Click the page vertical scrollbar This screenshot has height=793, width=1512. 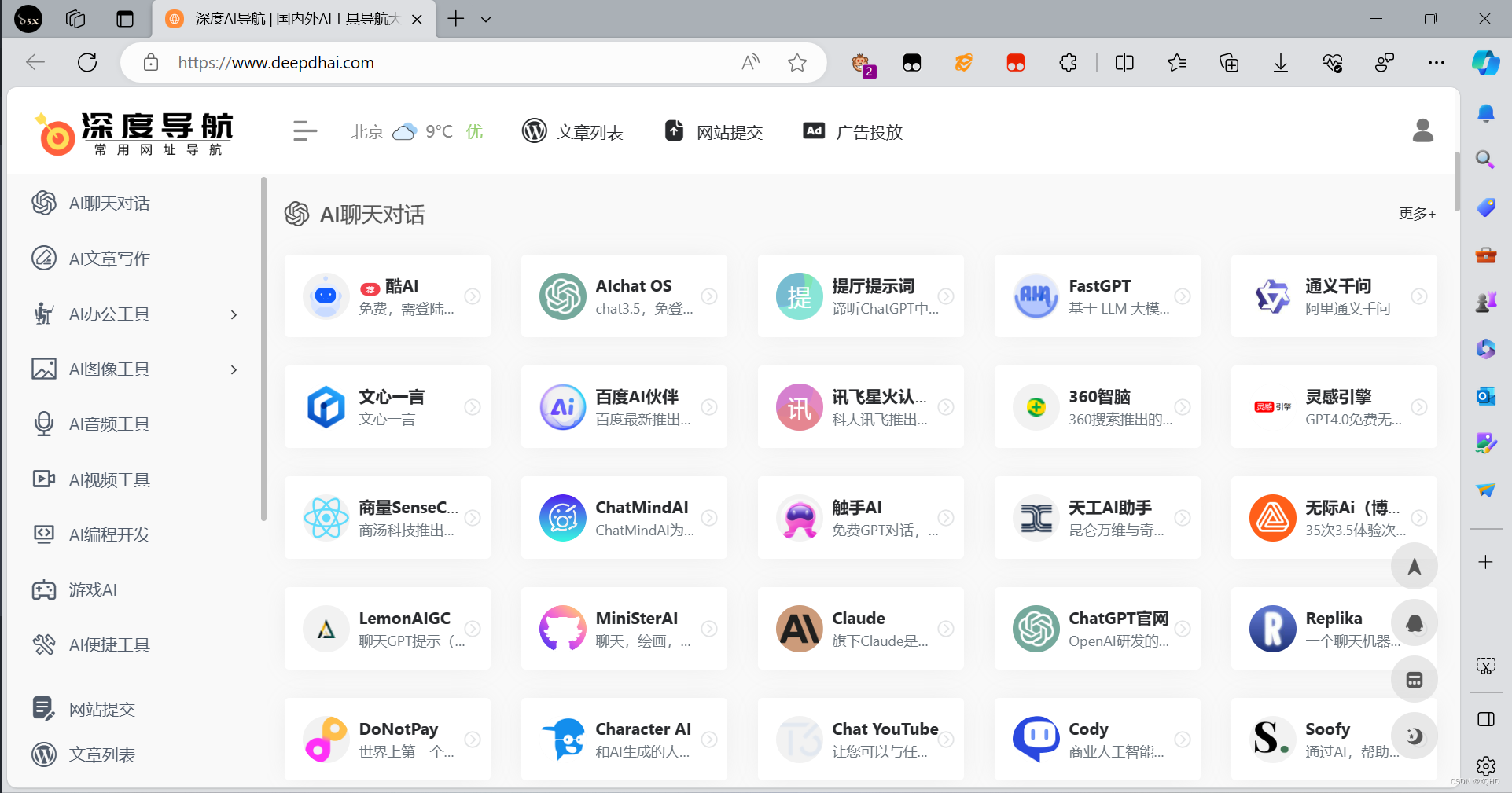pyautogui.click(x=1457, y=181)
